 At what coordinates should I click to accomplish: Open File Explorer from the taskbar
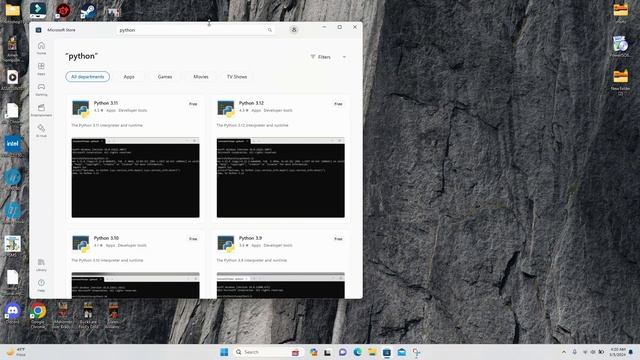pos(372,352)
